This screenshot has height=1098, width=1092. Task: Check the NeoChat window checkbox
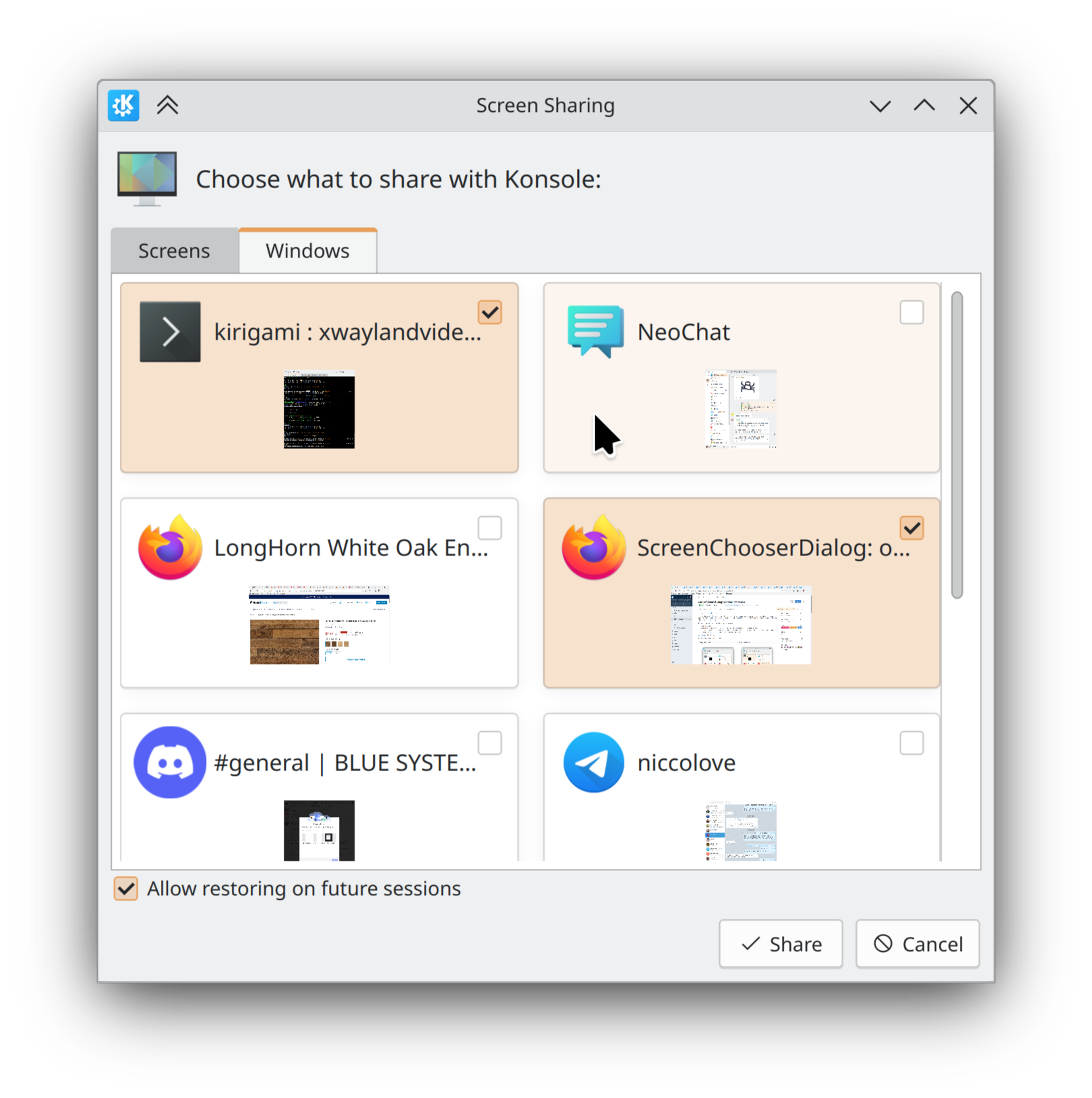[911, 312]
